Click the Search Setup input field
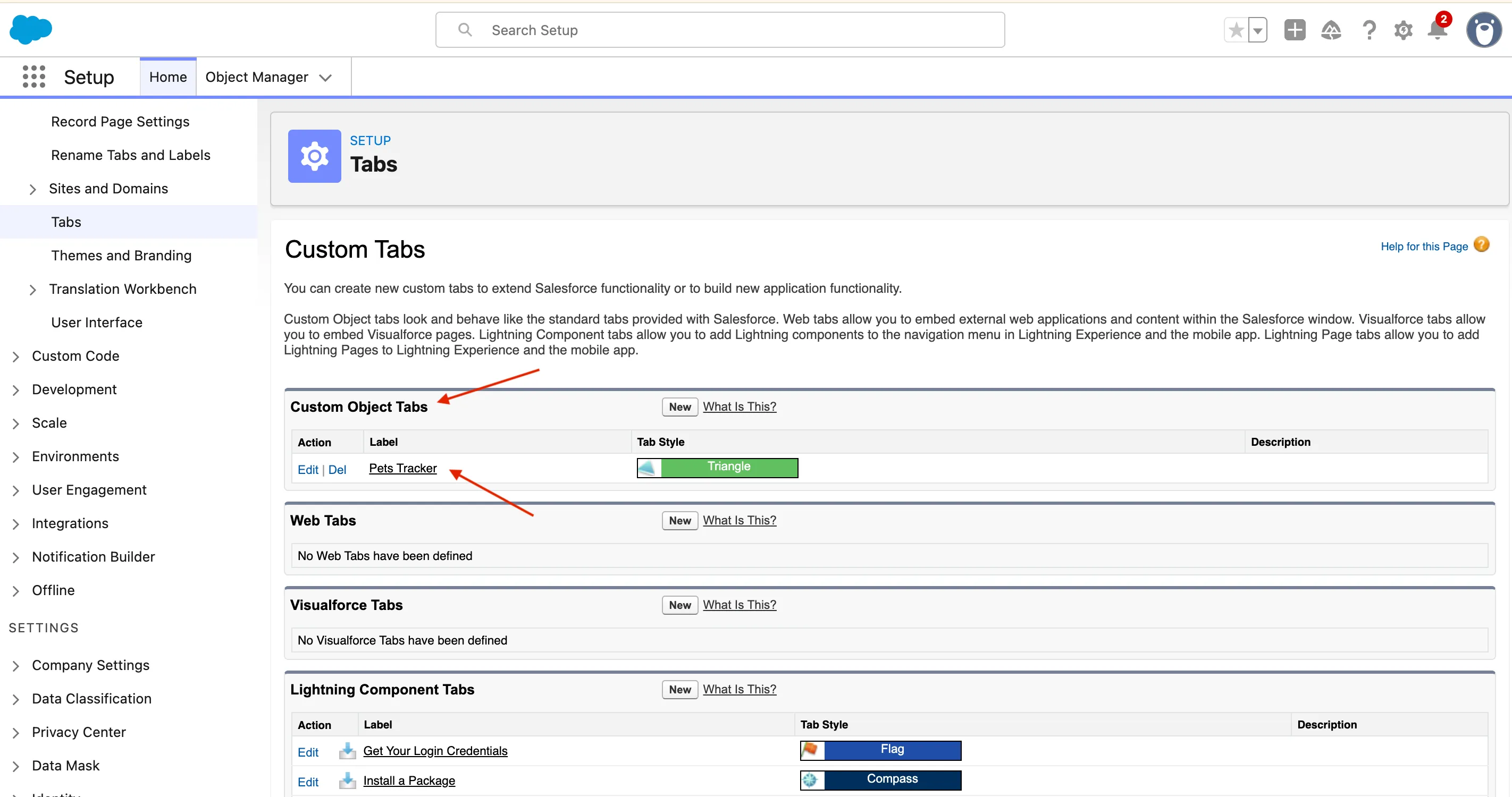The width and height of the screenshot is (1512, 797). pyautogui.click(x=720, y=30)
